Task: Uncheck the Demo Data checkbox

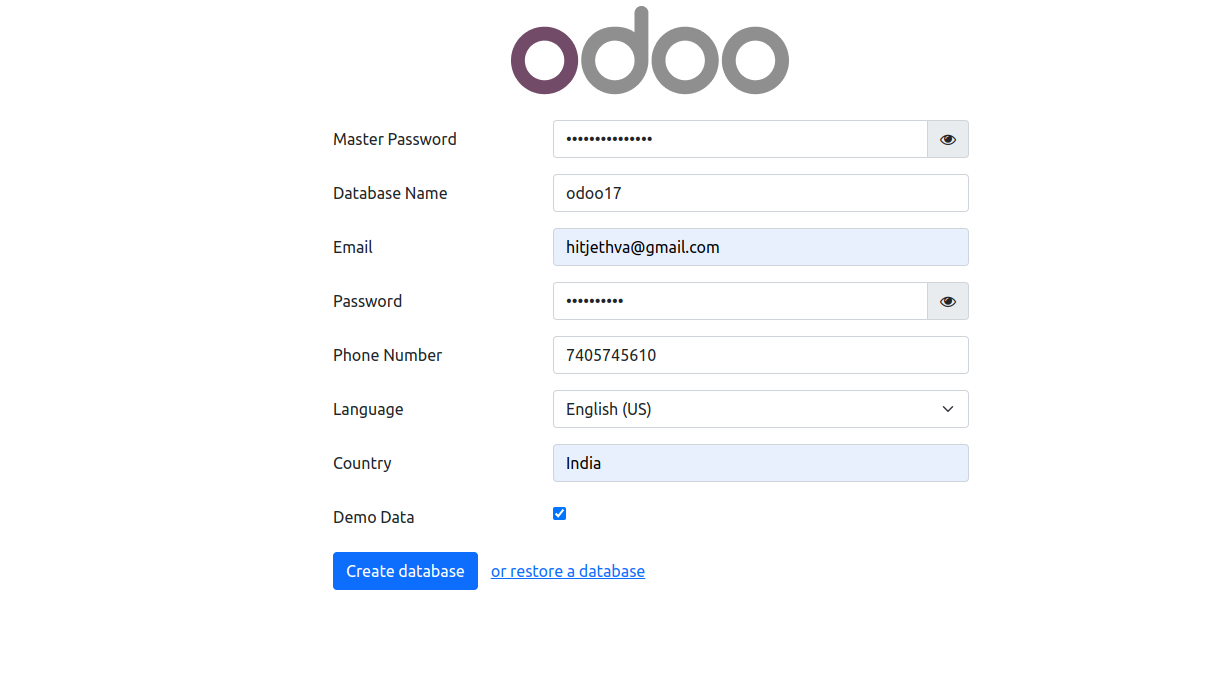Action: click(x=560, y=514)
